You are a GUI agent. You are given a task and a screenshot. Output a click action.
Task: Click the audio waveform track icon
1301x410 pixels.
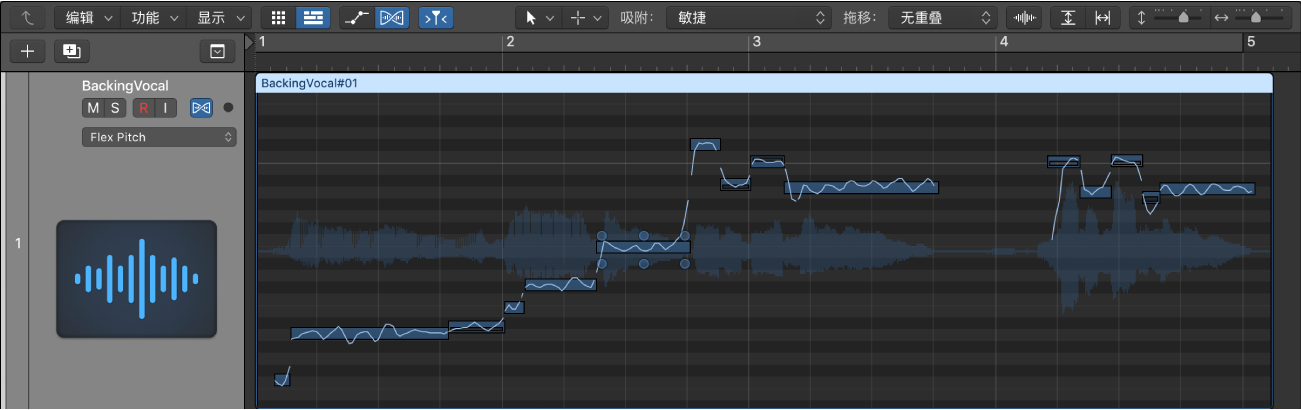click(136, 279)
